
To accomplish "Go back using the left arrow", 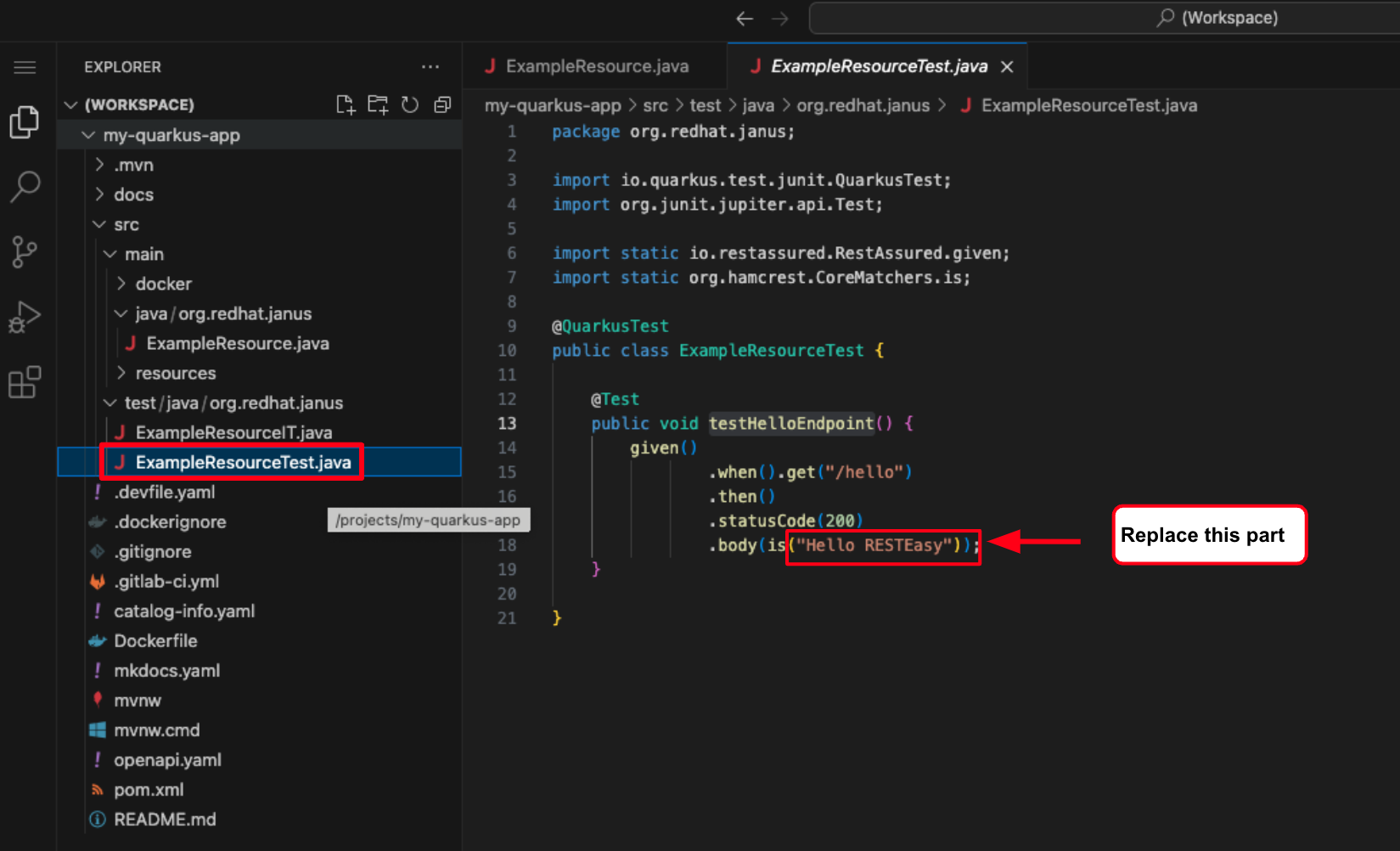I will (745, 18).
